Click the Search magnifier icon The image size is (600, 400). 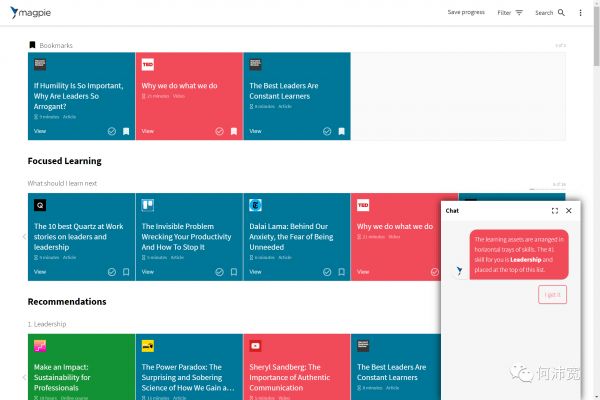pyautogui.click(x=561, y=13)
